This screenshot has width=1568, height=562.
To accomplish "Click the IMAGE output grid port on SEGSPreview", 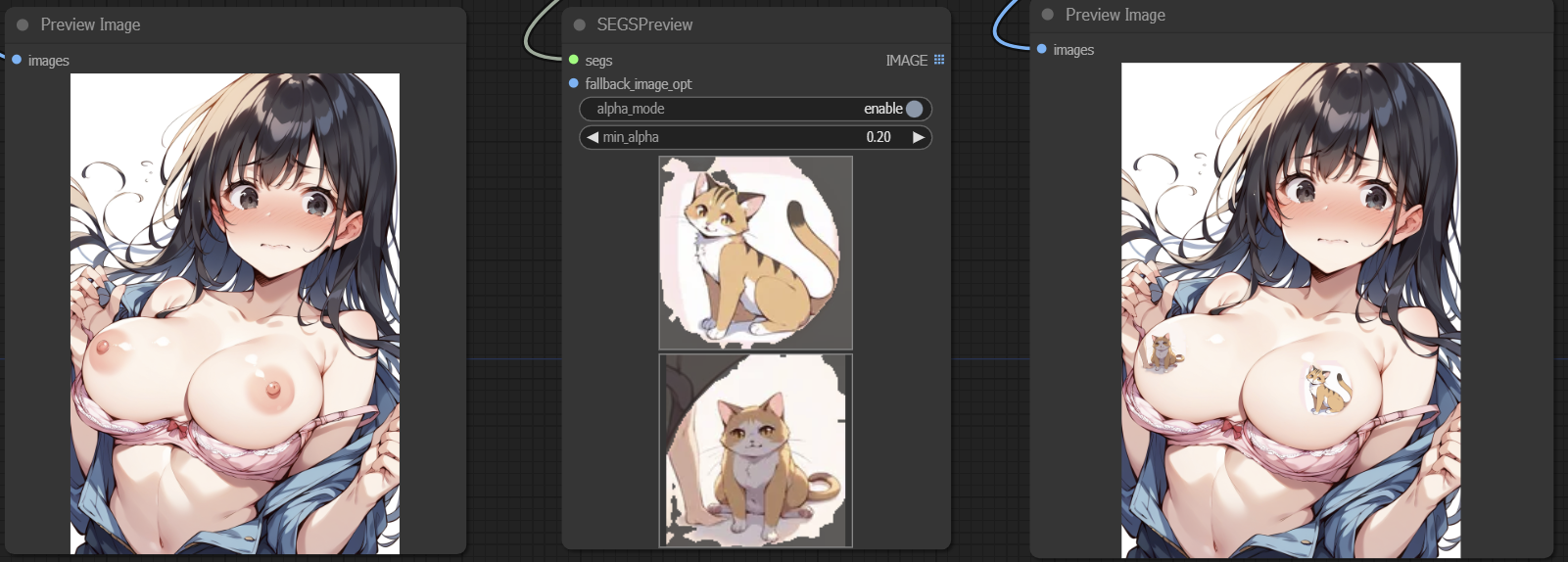I will coord(939,60).
